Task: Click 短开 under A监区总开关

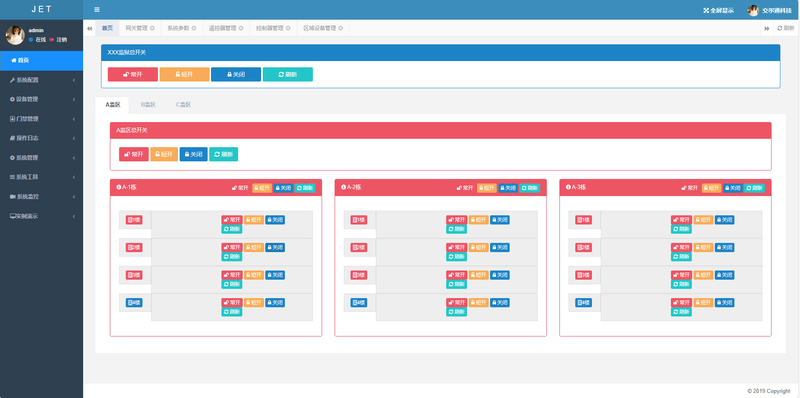Action: tap(164, 154)
